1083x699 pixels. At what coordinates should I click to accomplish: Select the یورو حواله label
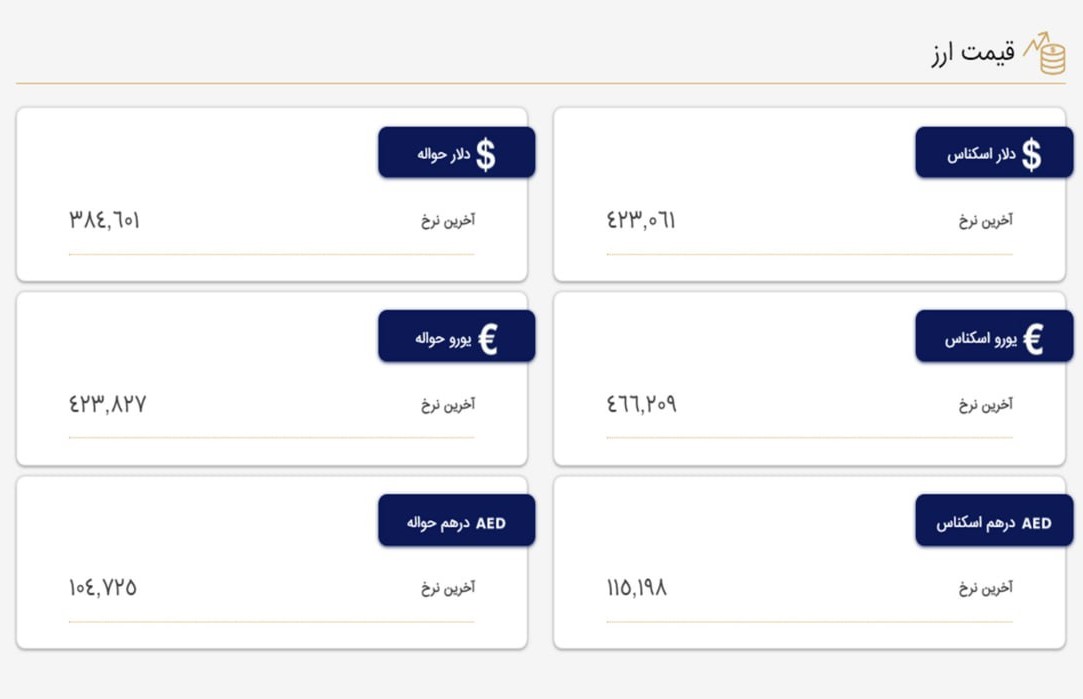[x=443, y=338]
